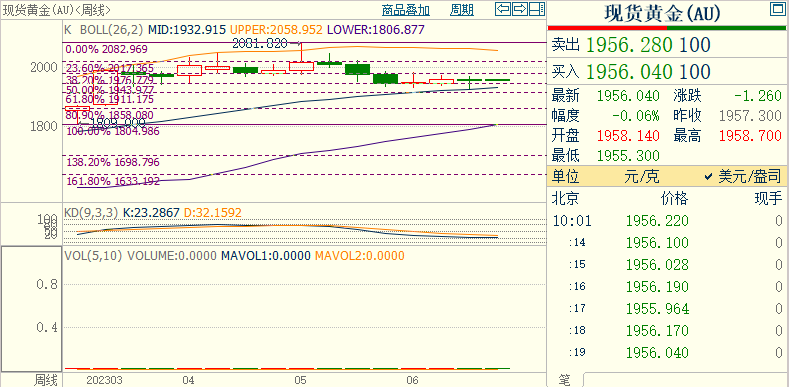Click the window icon beside 现货黄金(AU) title
Image resolution: width=789 pixels, height=387 pixels.
777,9
